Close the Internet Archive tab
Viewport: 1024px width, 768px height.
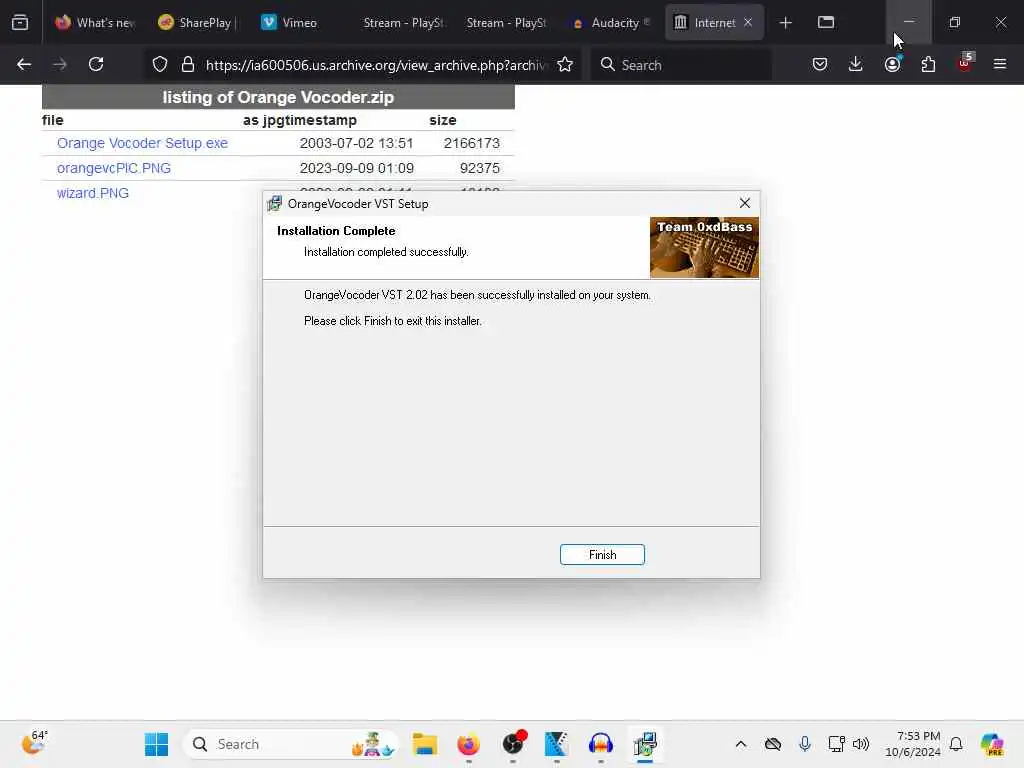point(748,22)
